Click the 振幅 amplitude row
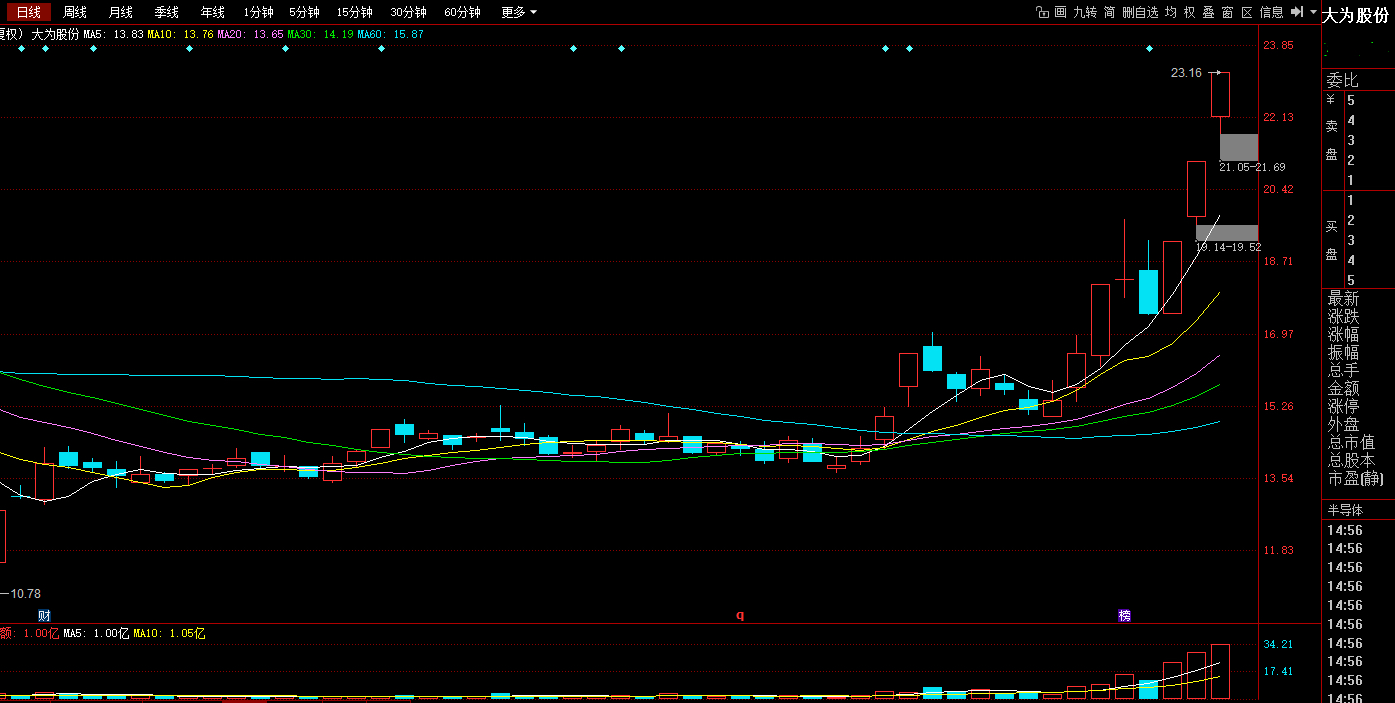Viewport: 1395px width, 703px height. (1343, 353)
